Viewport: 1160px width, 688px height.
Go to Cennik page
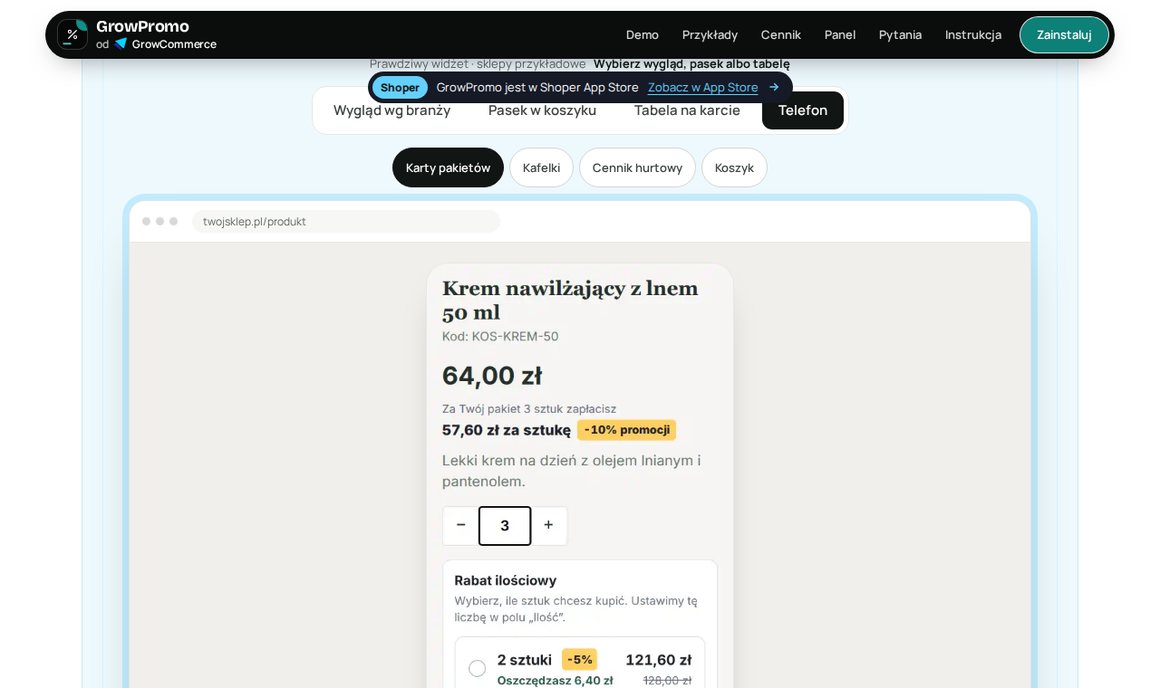coord(780,35)
